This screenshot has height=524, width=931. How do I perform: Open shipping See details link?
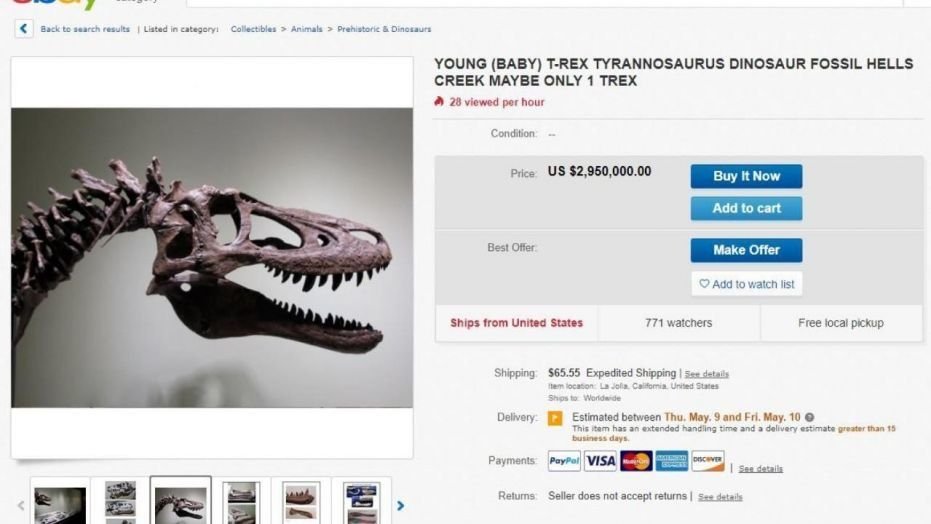pos(707,374)
